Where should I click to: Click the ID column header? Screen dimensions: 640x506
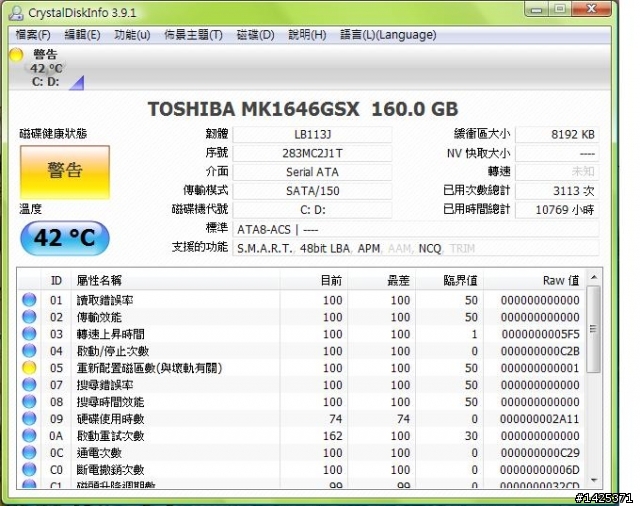56,280
